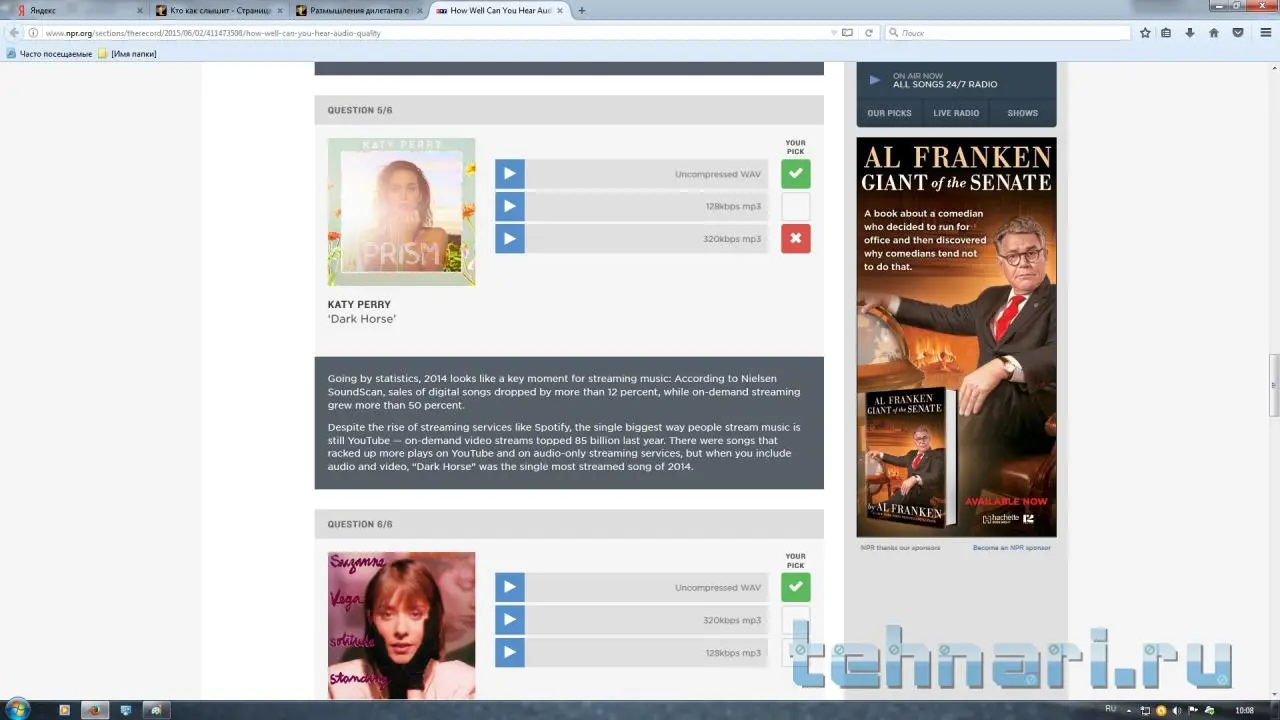Toggle Reader View in the address bar

tap(847, 33)
